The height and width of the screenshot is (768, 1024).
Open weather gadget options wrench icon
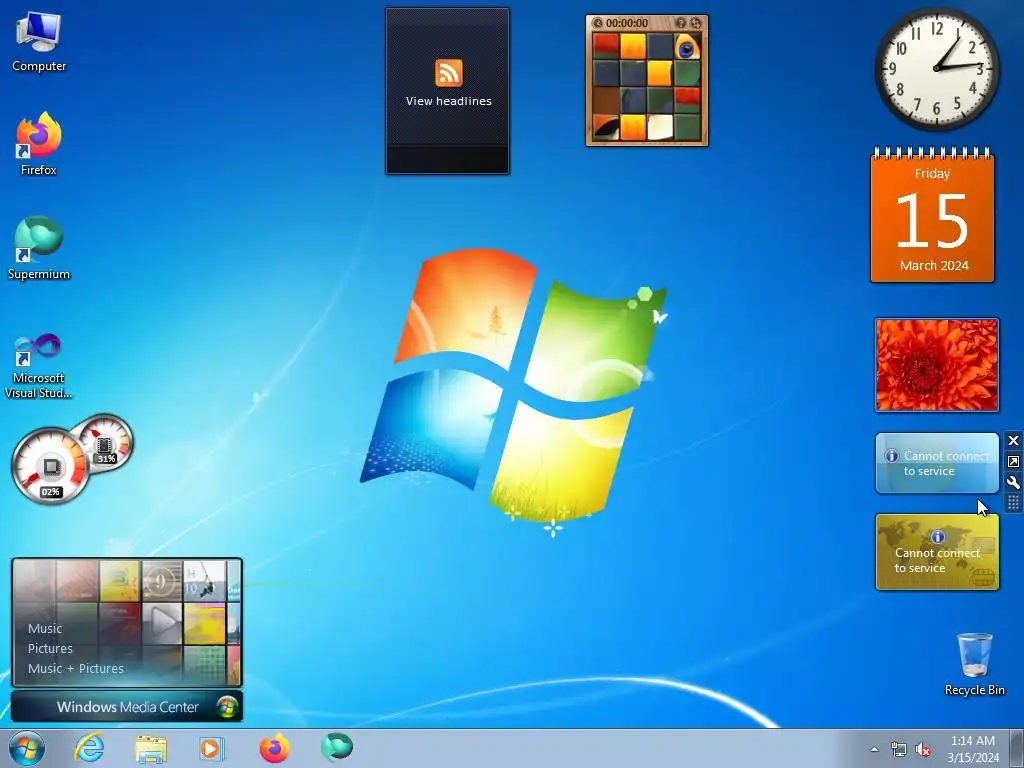pyautogui.click(x=1014, y=483)
